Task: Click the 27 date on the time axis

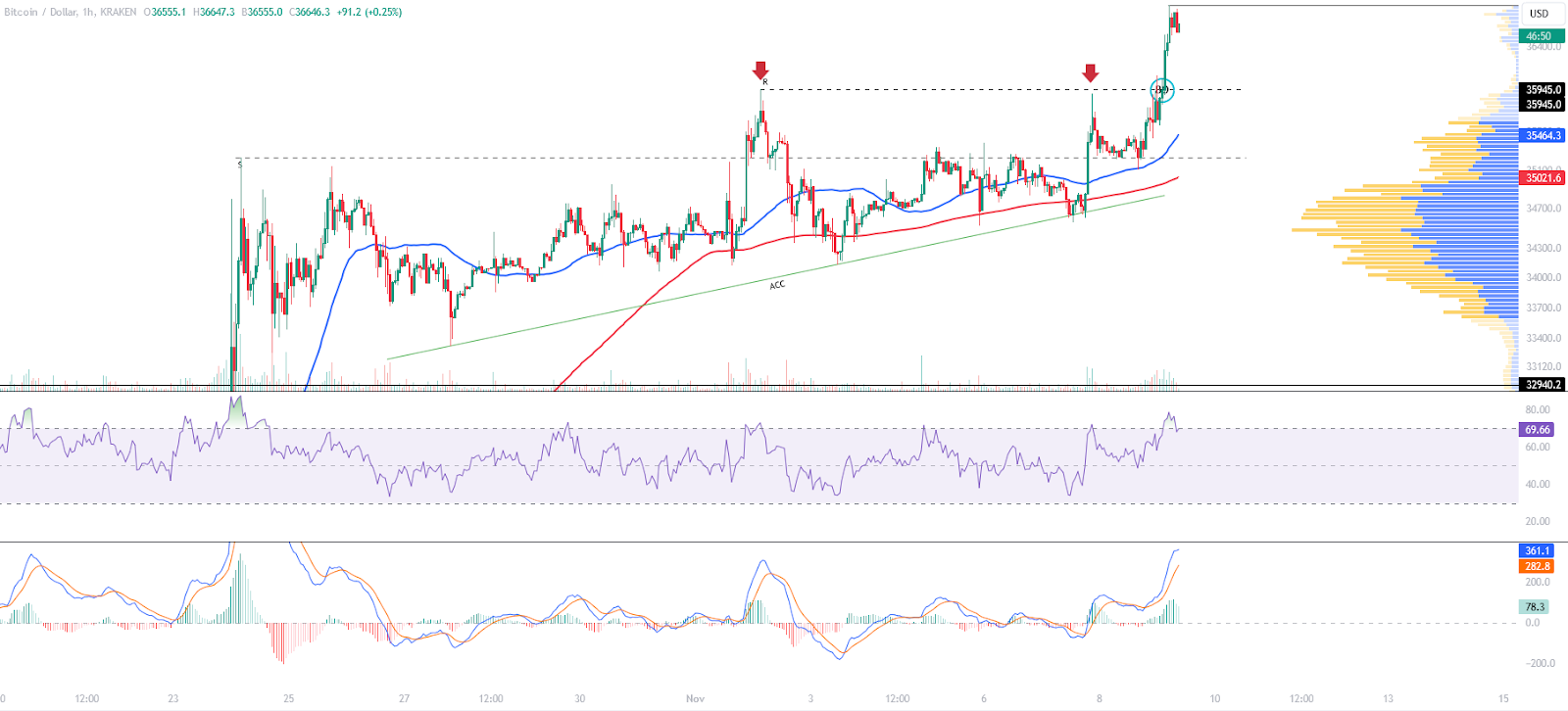Action: tap(404, 698)
